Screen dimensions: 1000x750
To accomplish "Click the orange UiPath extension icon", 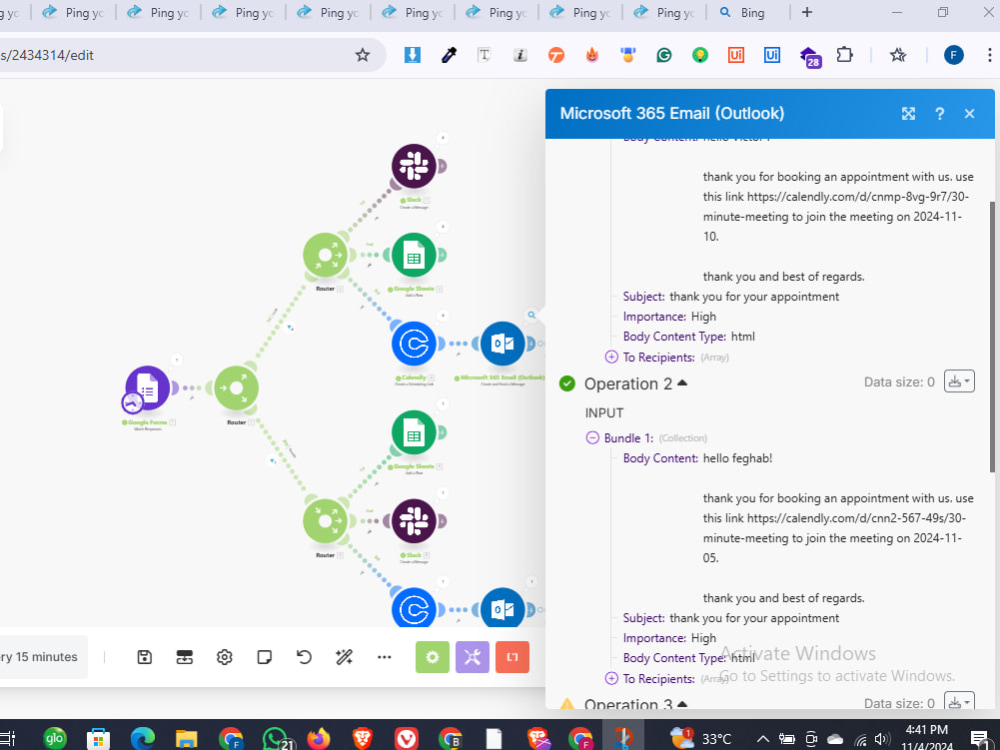I will pos(736,55).
